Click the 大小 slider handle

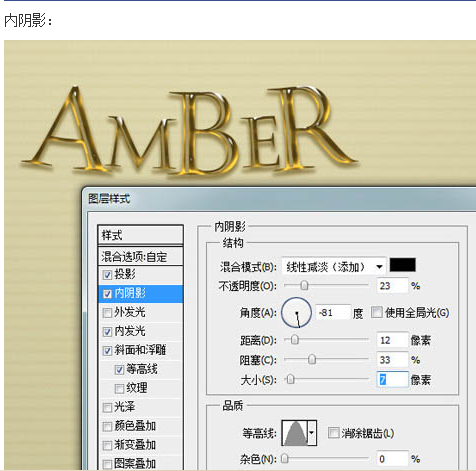tap(290, 379)
